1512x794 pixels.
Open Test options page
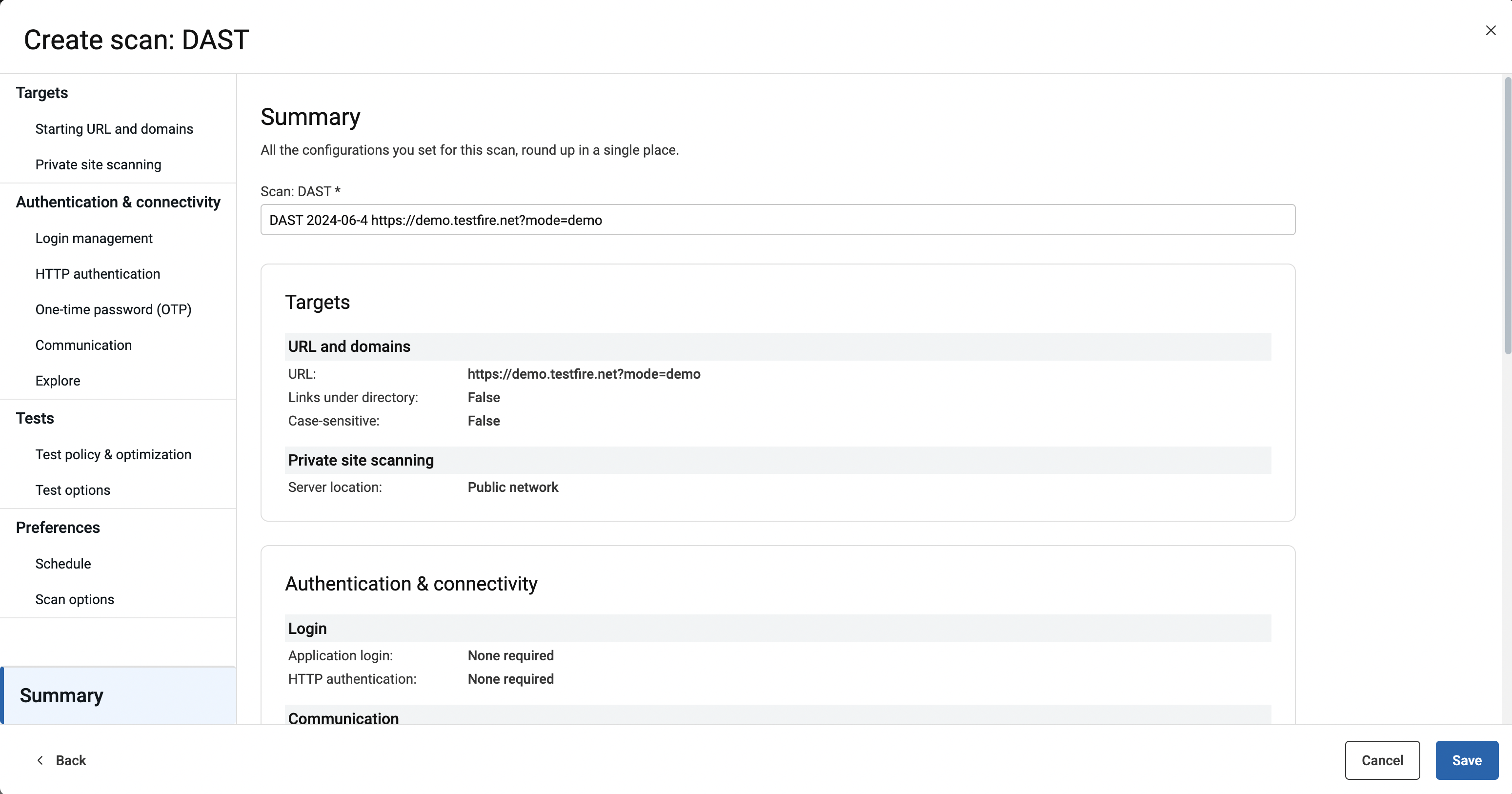point(73,490)
